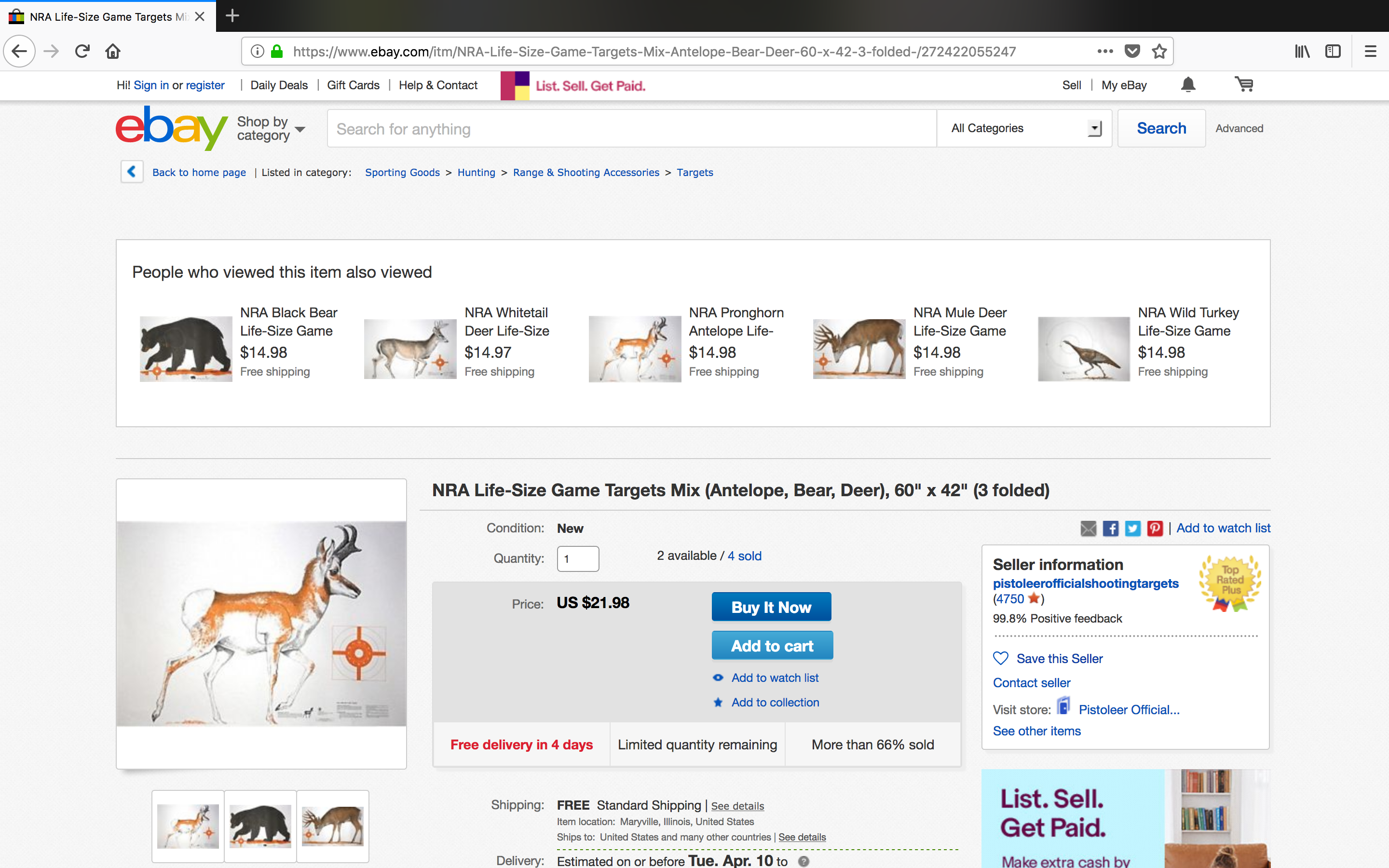1389x868 pixels.
Task: Toggle the Firefox sidebar view
Action: (x=1333, y=52)
